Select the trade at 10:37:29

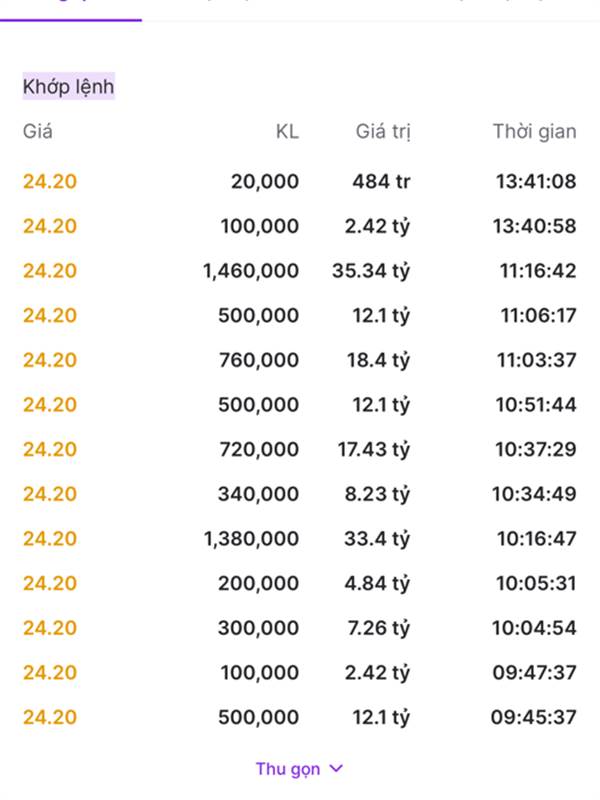point(299,449)
